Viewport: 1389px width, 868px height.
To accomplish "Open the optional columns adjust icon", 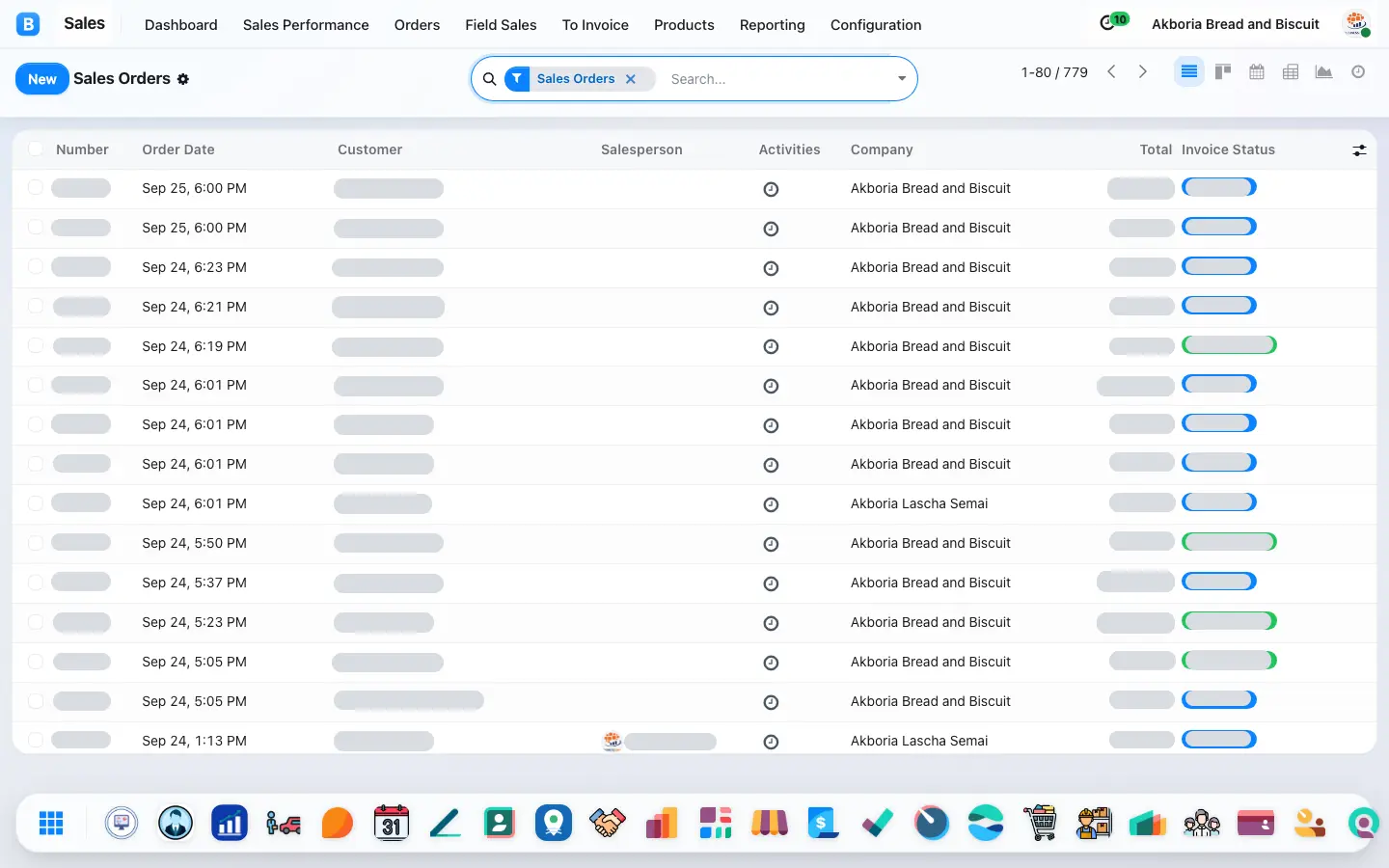I will [x=1359, y=150].
